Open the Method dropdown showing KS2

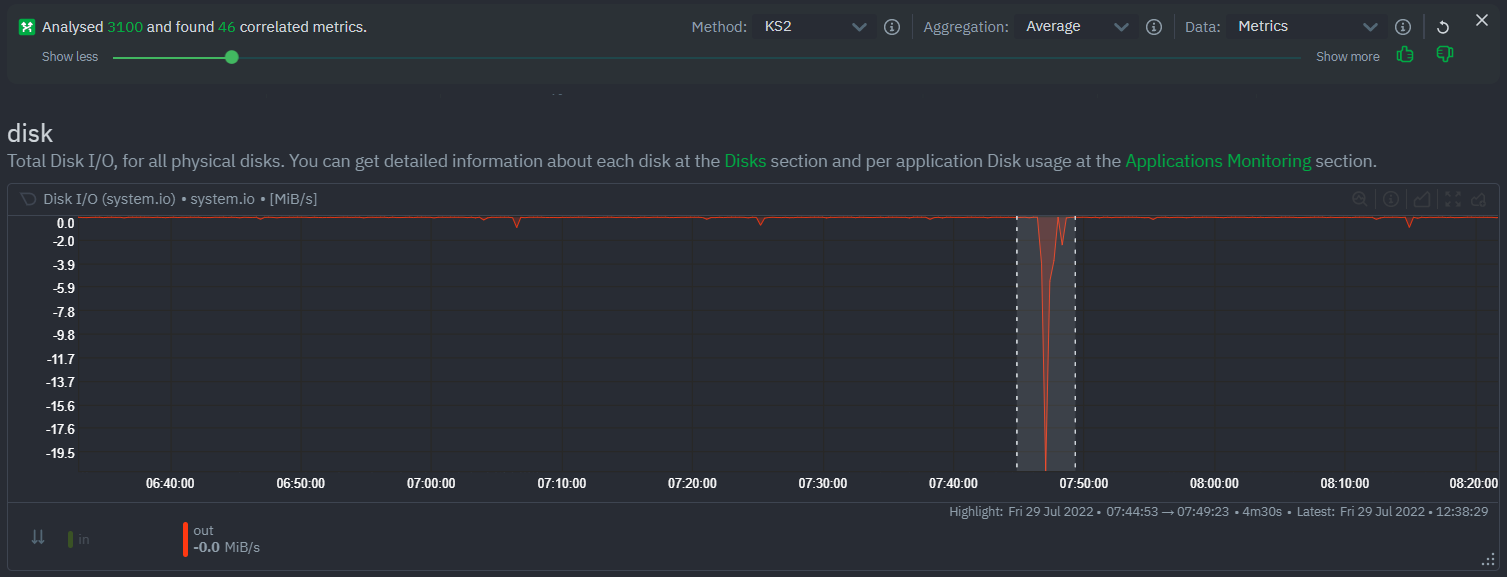tap(815, 27)
